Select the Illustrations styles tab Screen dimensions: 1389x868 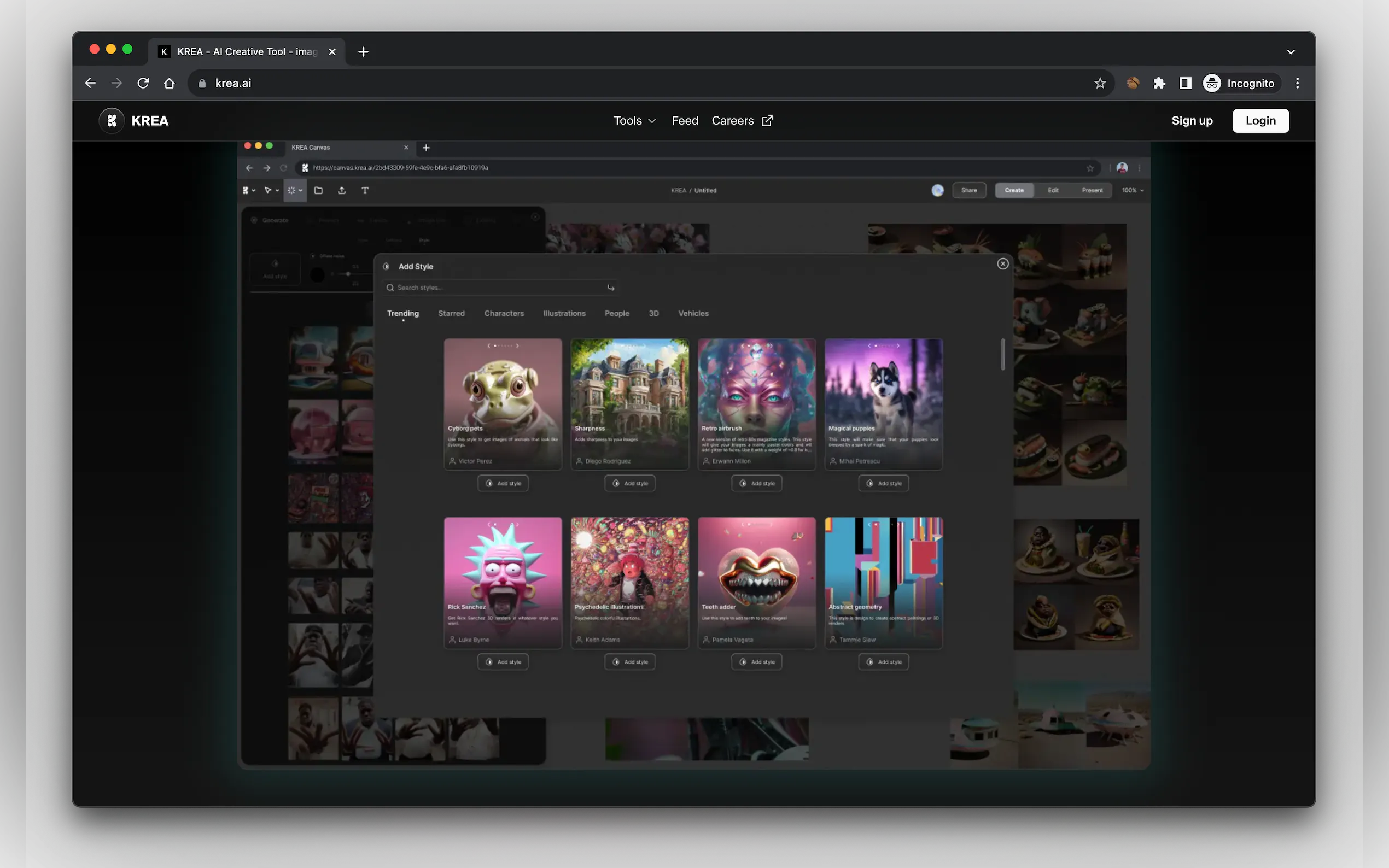pos(564,313)
